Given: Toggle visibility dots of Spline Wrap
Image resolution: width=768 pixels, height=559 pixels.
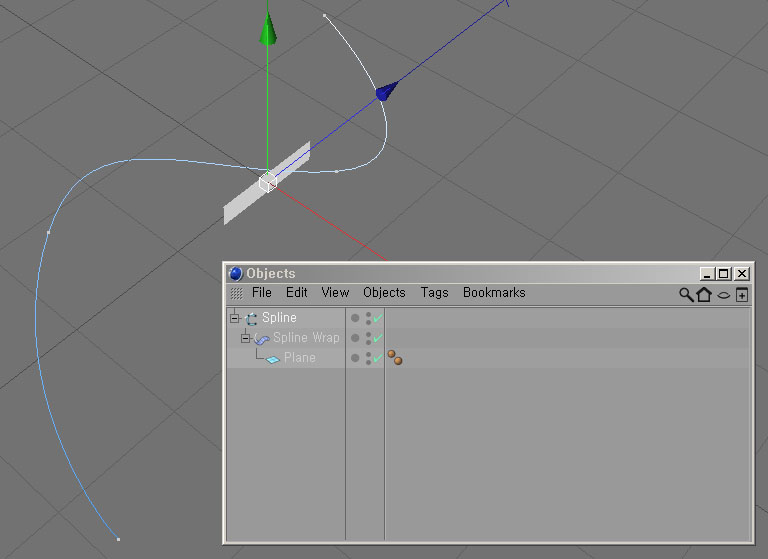Looking at the screenshot, I should 368,338.
